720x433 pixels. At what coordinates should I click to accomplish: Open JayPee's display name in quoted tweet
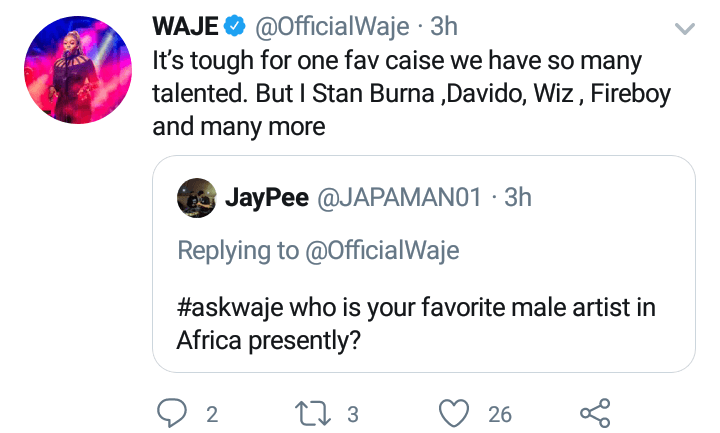267,198
